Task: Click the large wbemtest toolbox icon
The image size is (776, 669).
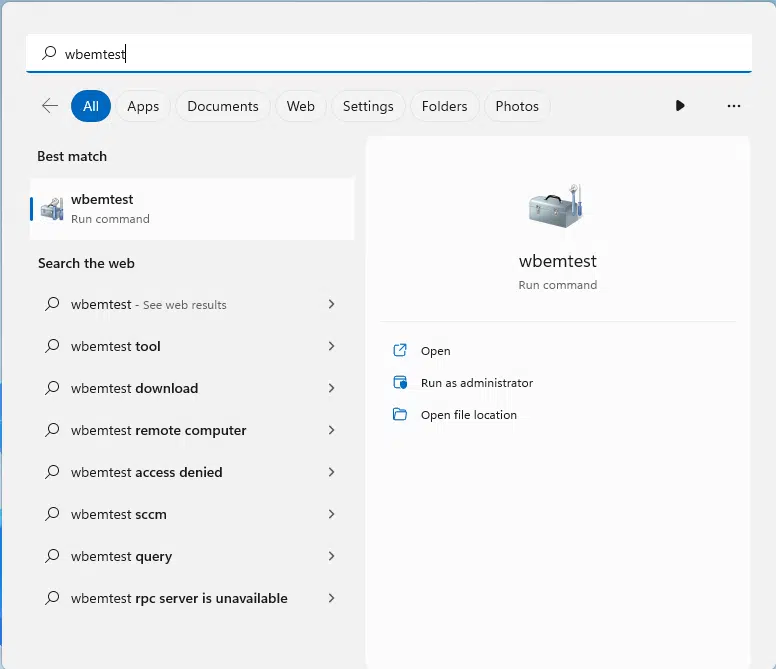Action: (x=557, y=206)
